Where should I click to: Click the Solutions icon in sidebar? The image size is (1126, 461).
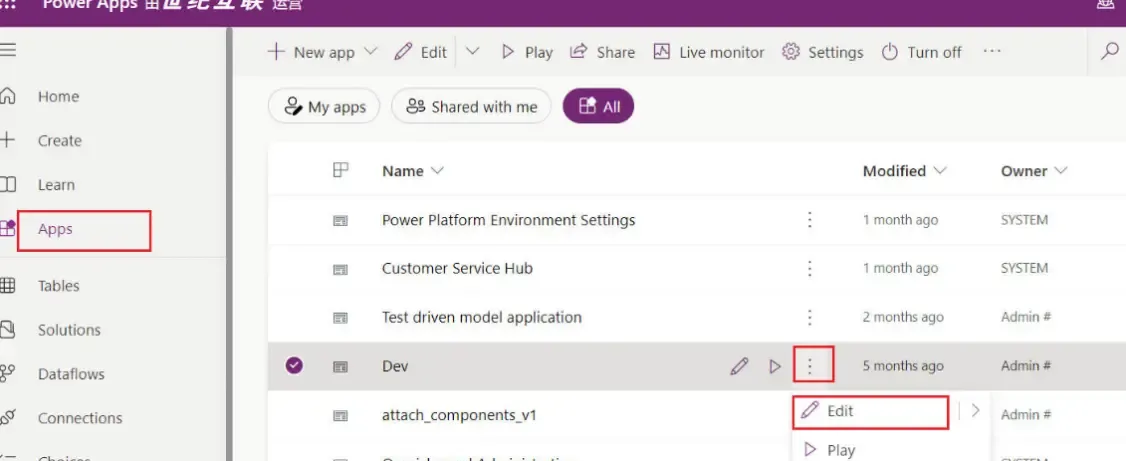click(7, 330)
